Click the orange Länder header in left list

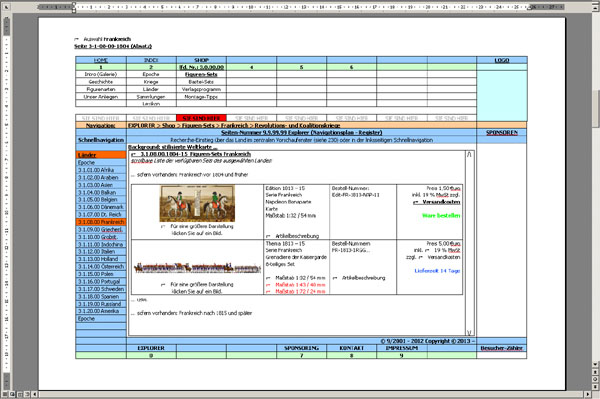(101, 155)
